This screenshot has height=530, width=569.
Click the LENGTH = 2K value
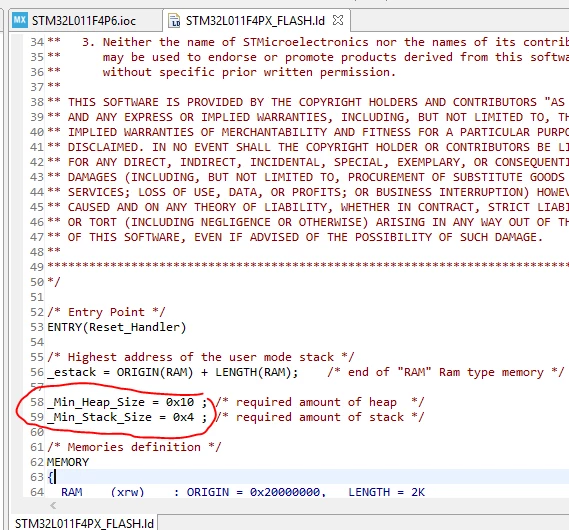(387, 492)
